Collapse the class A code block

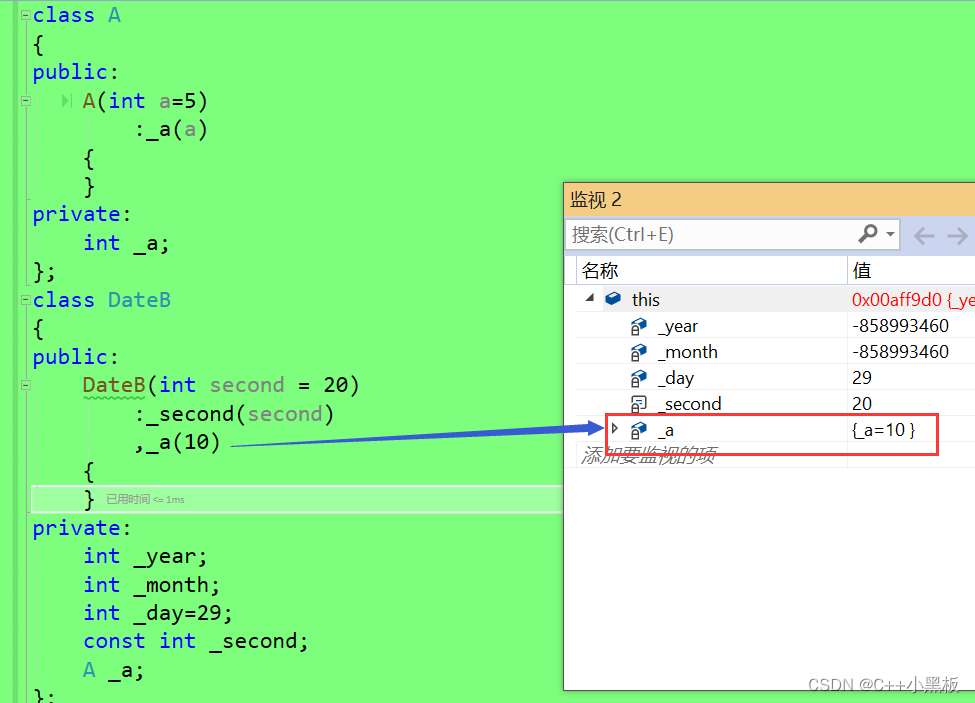pos(25,16)
